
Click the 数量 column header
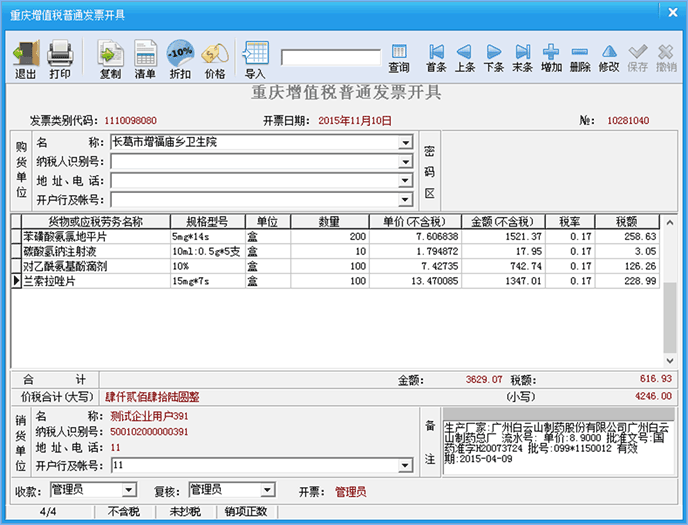pyautogui.click(x=330, y=221)
